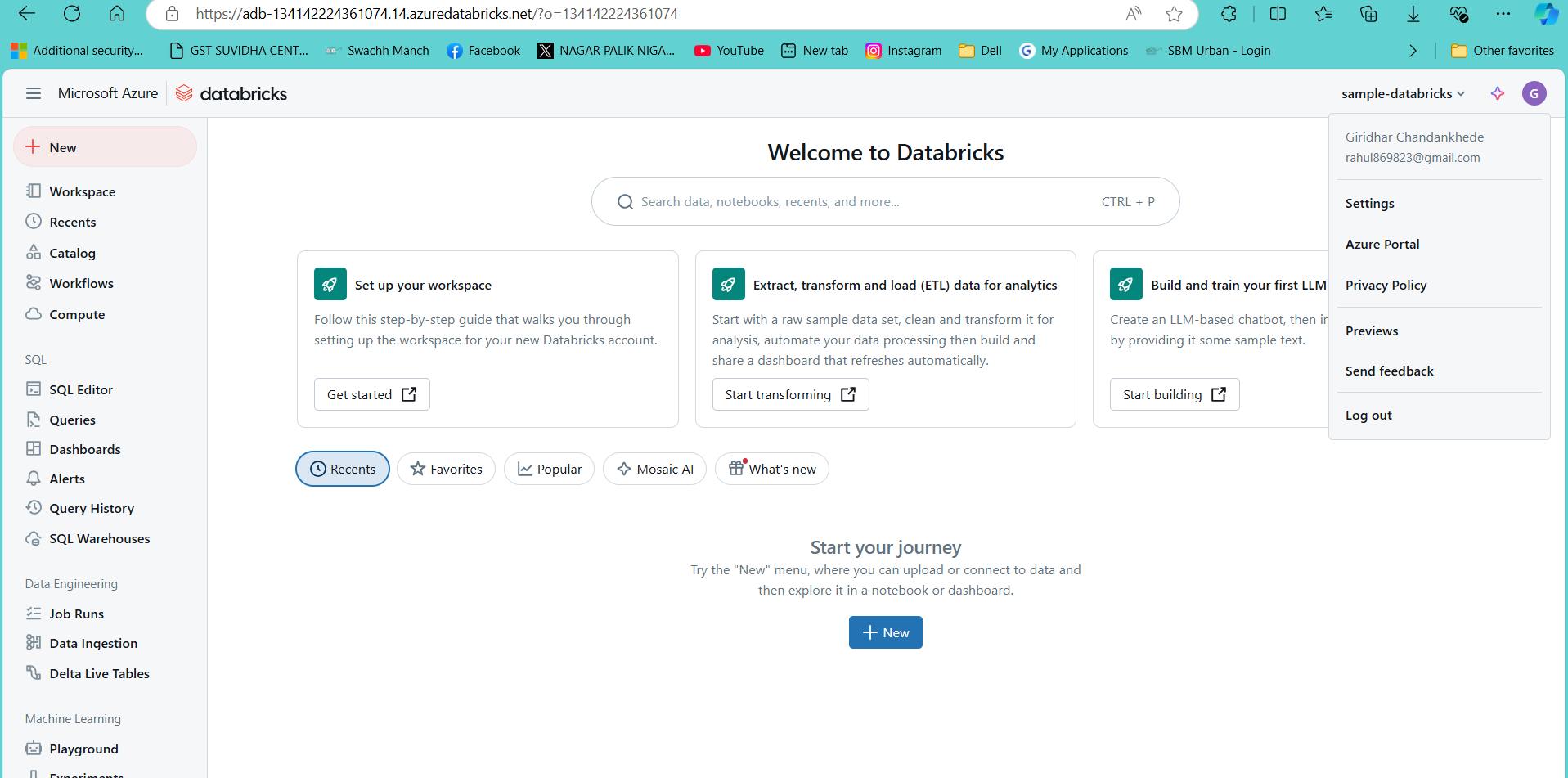This screenshot has height=778, width=1568.
Task: Select the What's new tab
Action: point(772,469)
